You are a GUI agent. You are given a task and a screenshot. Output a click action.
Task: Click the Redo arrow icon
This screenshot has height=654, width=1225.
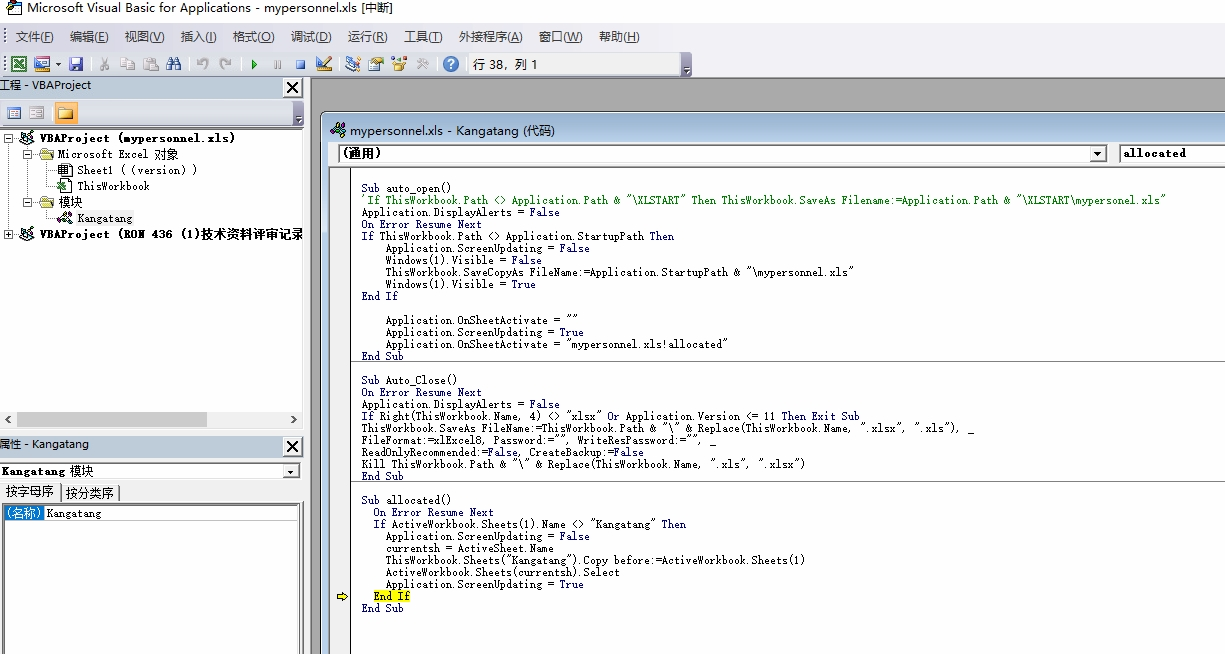[x=225, y=64]
